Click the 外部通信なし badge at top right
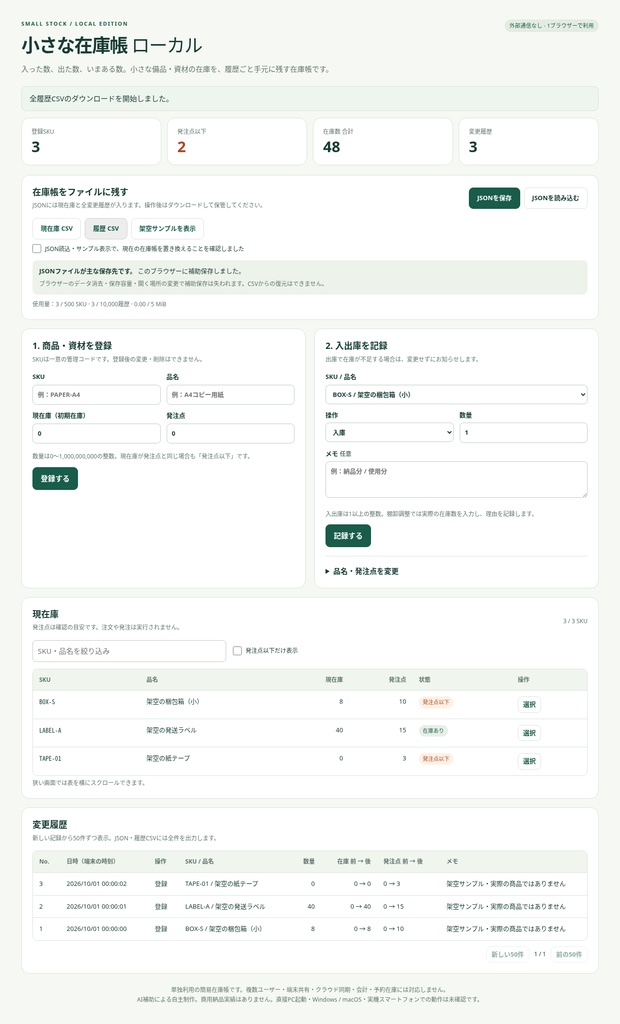 coord(551,25)
